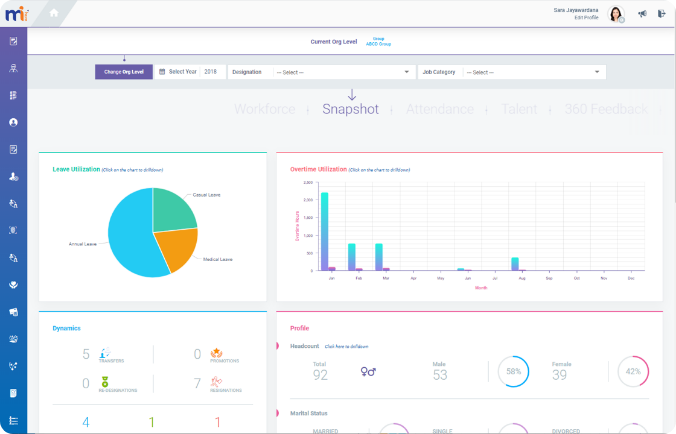Click the Total headcount 92 value
676x434 pixels.
tap(320, 375)
